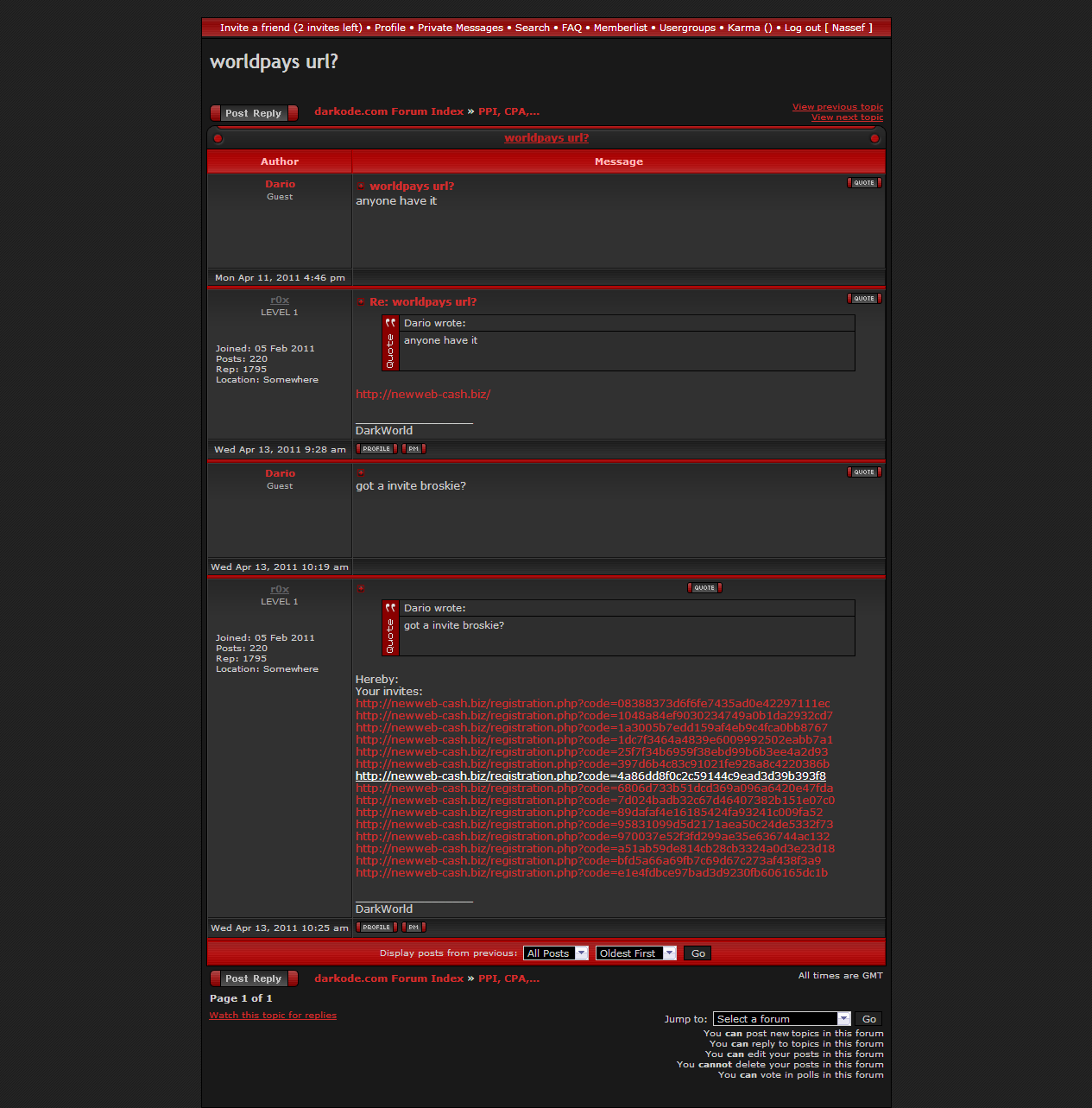Quote r0x's post from 10:25 am
The image size is (1092, 1108).
click(704, 588)
